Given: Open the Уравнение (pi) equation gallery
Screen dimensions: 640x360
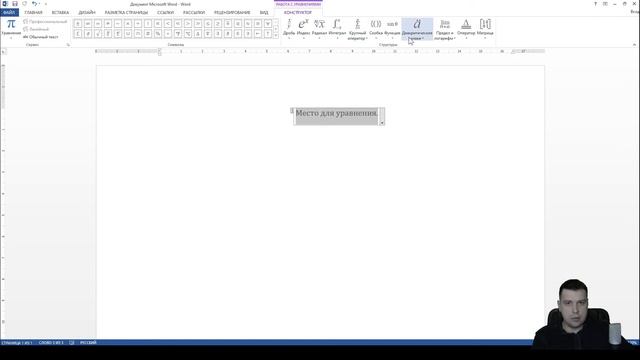Looking at the screenshot, I should point(11,28).
